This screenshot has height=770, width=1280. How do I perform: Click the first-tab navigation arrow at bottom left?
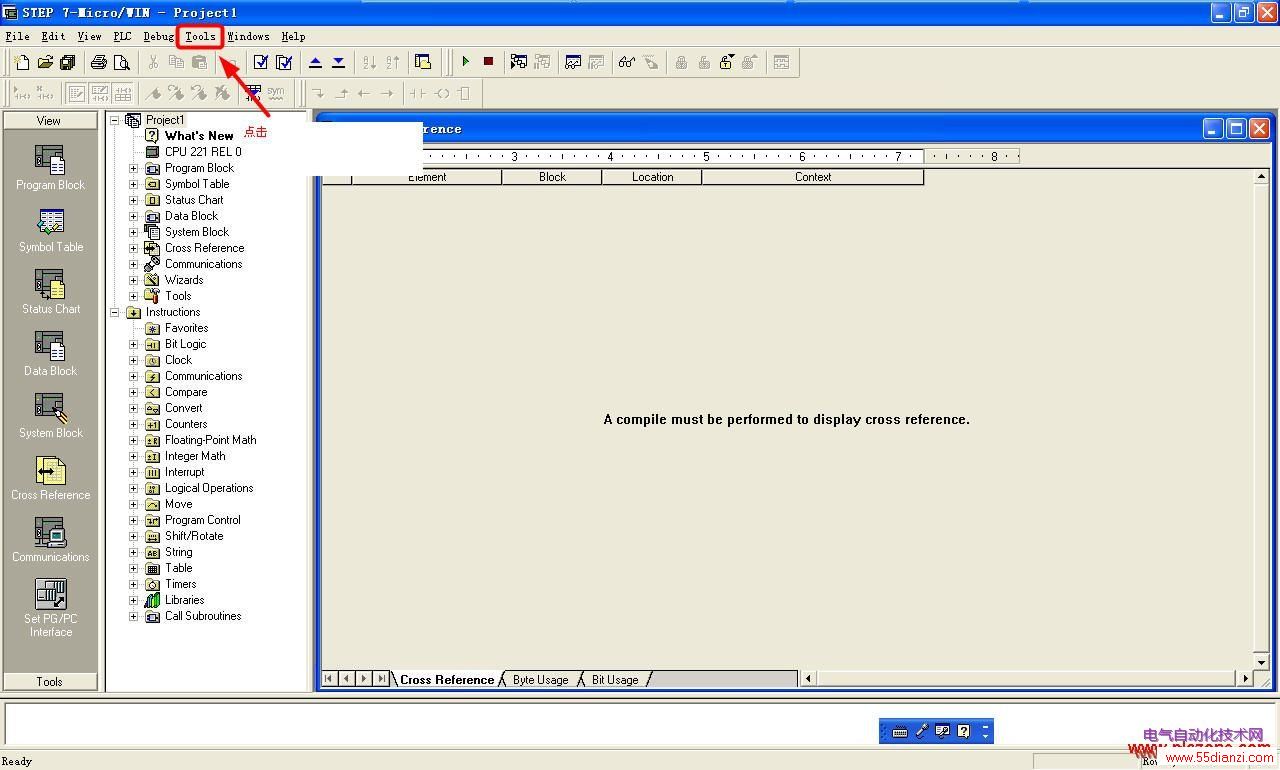[x=329, y=678]
